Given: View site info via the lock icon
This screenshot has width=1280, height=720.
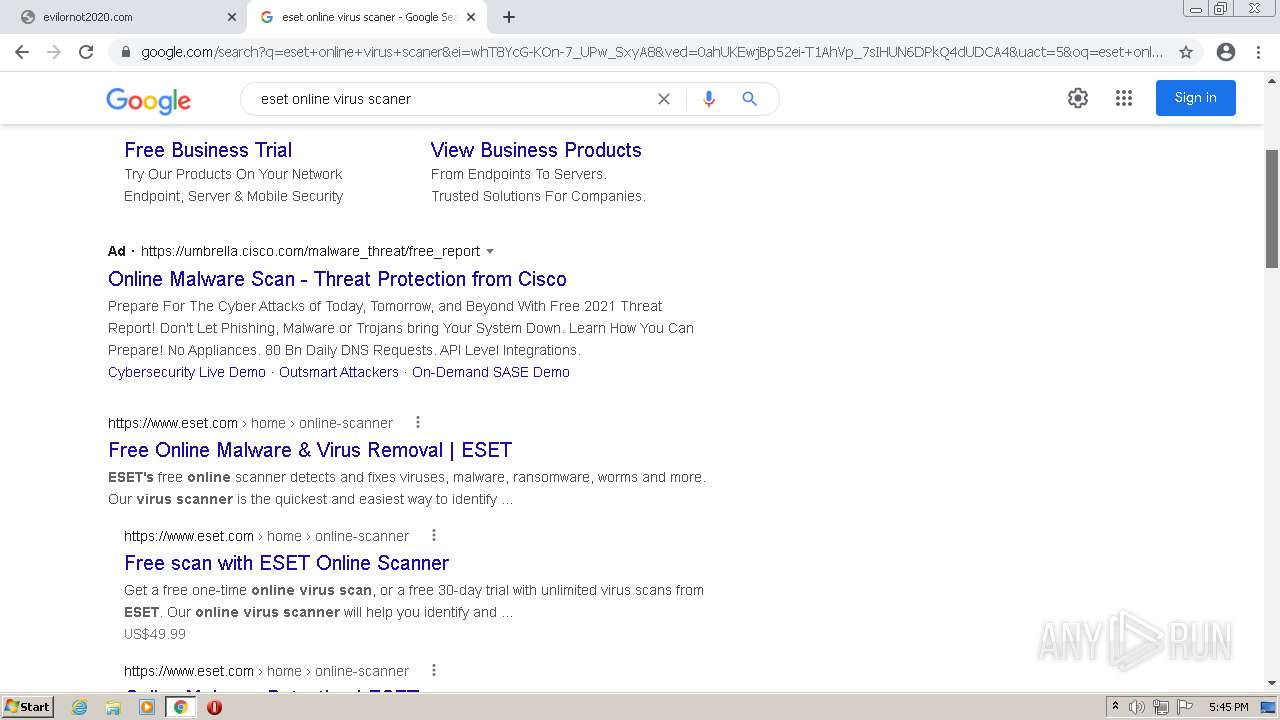Looking at the screenshot, I should 126,52.
